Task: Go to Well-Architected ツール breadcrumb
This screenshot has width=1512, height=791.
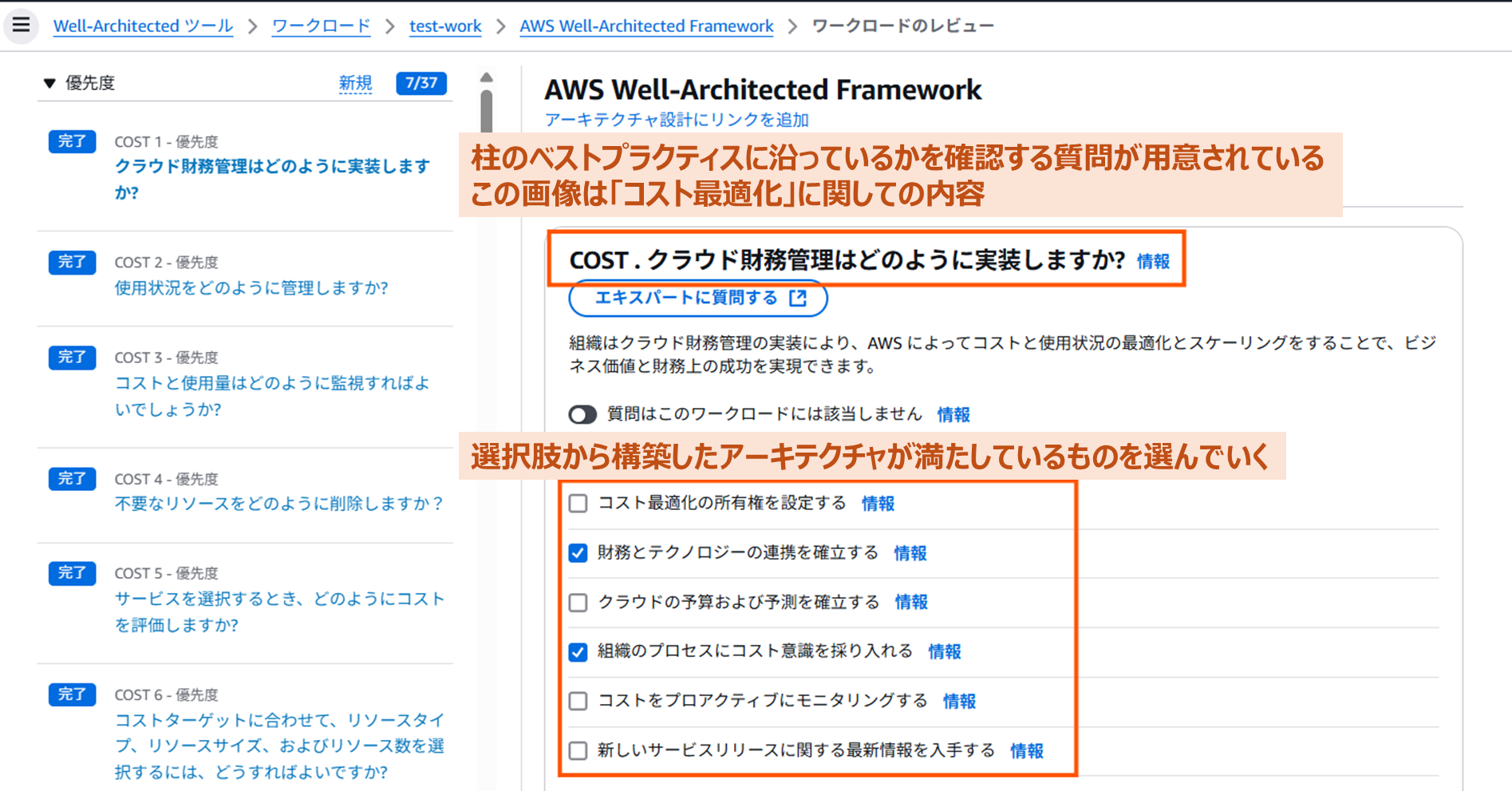Action: tap(143, 26)
